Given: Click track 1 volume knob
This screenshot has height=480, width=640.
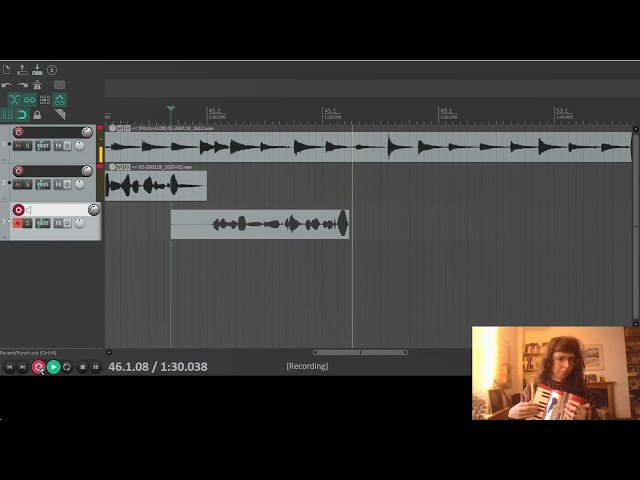Looking at the screenshot, I should pyautogui.click(x=87, y=132).
